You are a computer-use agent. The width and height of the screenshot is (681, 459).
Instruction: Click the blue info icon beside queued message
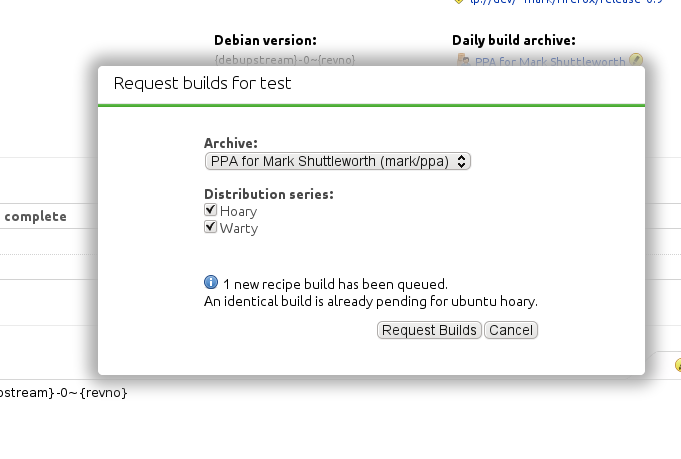coord(211,283)
